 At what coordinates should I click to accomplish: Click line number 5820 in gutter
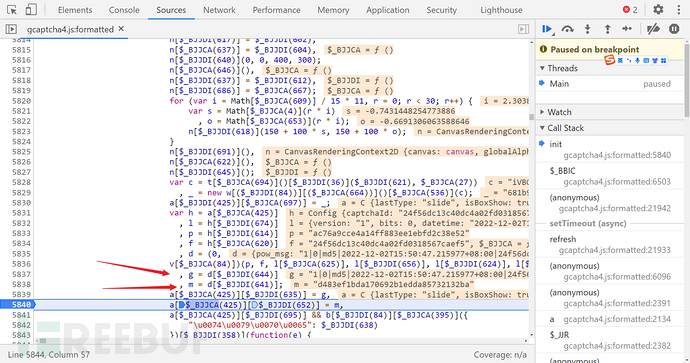[21, 101]
